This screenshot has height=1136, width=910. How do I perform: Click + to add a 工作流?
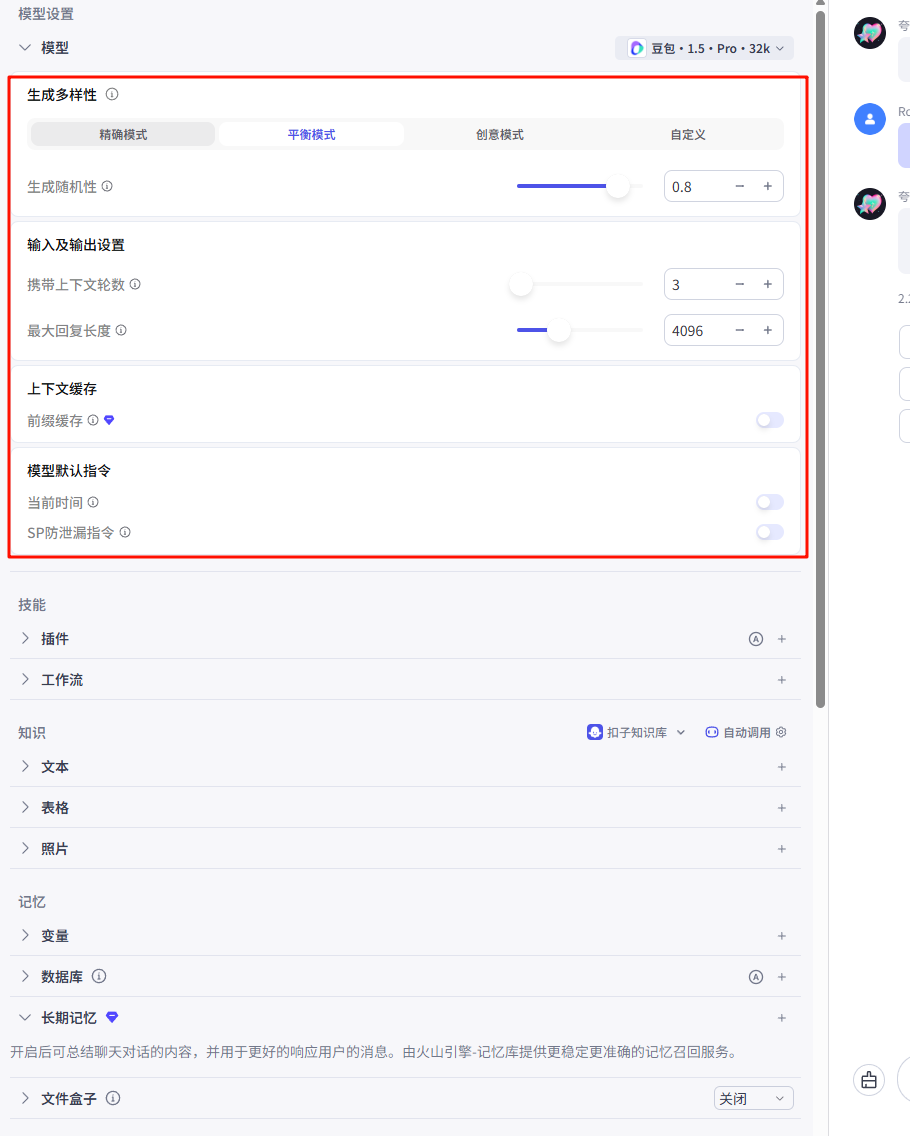781,679
